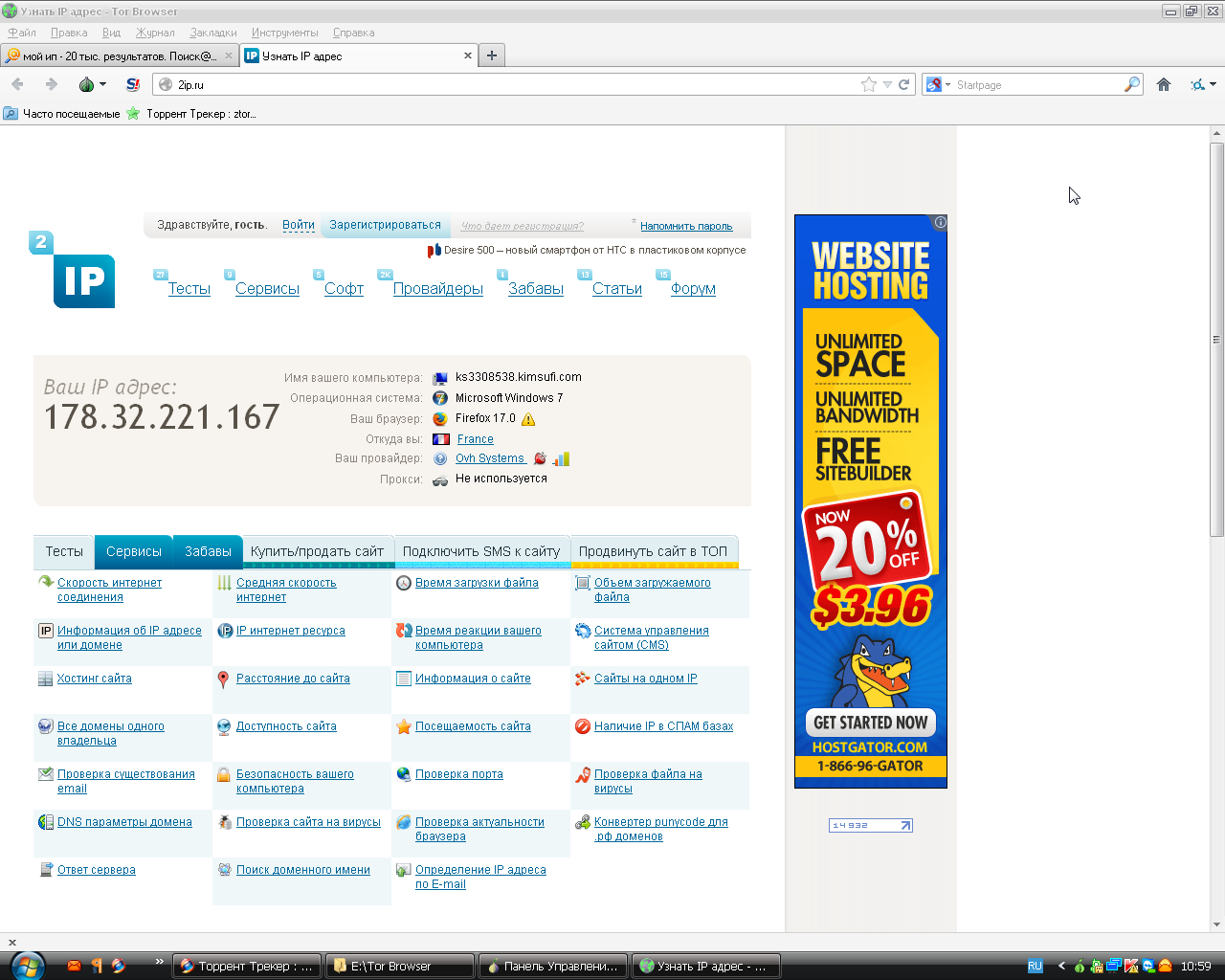Click the France country link
1225x980 pixels.
[x=476, y=439]
